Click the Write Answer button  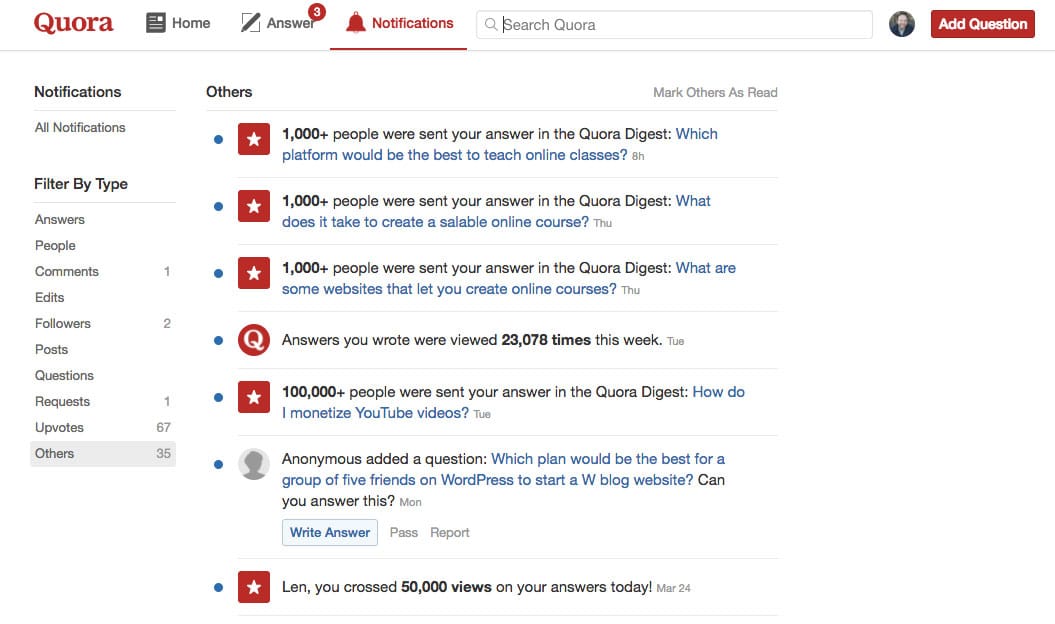[x=329, y=532]
